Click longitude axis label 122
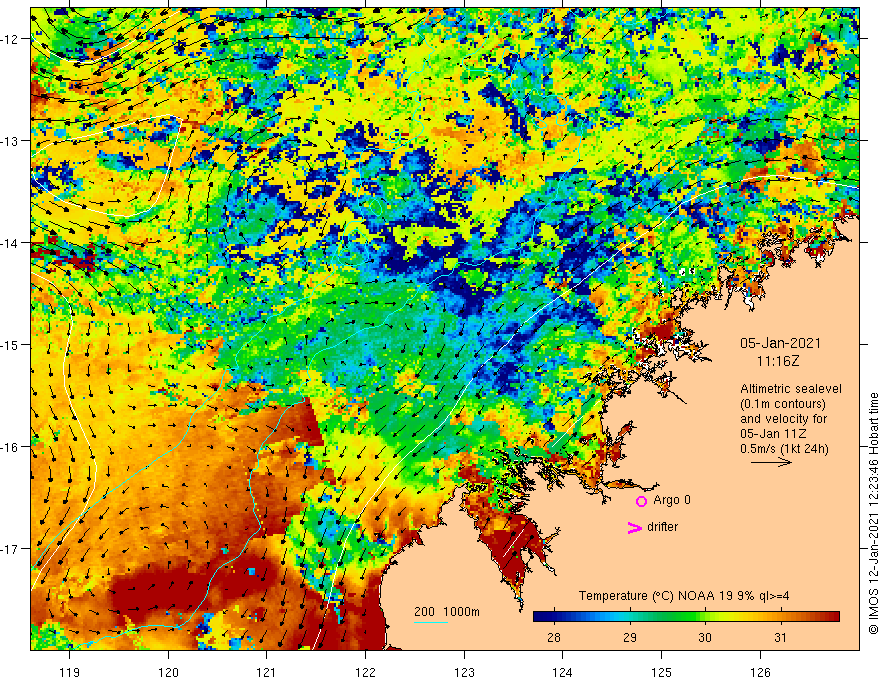The image size is (880, 680). pos(365,672)
